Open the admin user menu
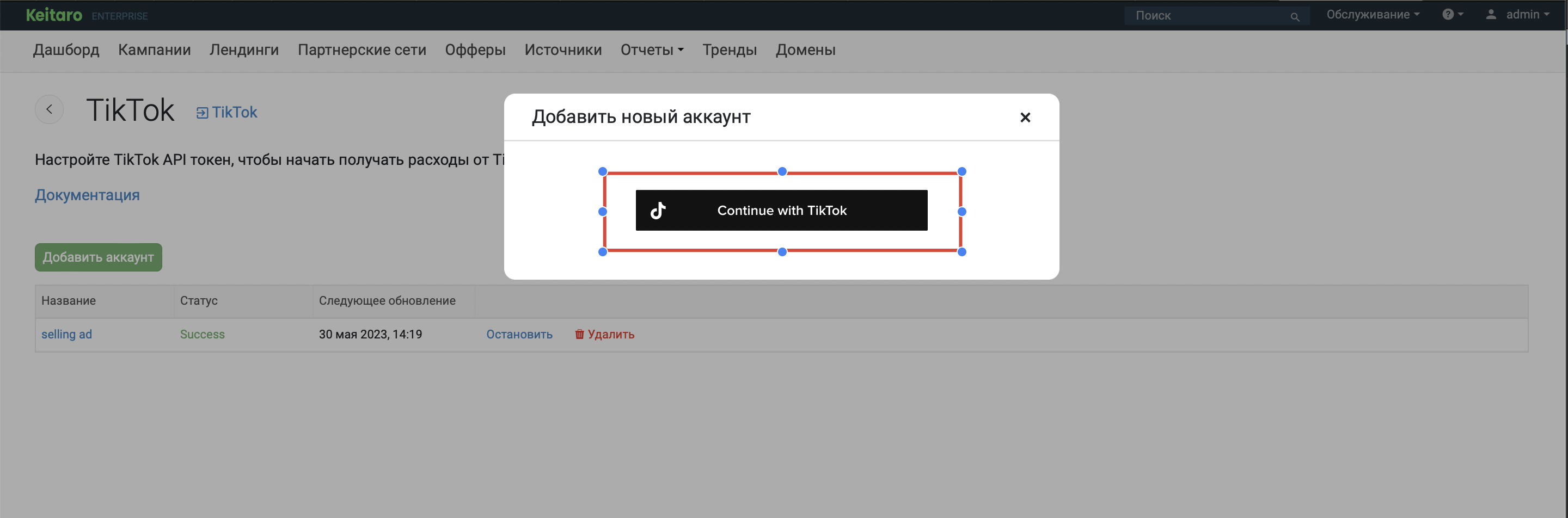1568x518 pixels. (1518, 15)
